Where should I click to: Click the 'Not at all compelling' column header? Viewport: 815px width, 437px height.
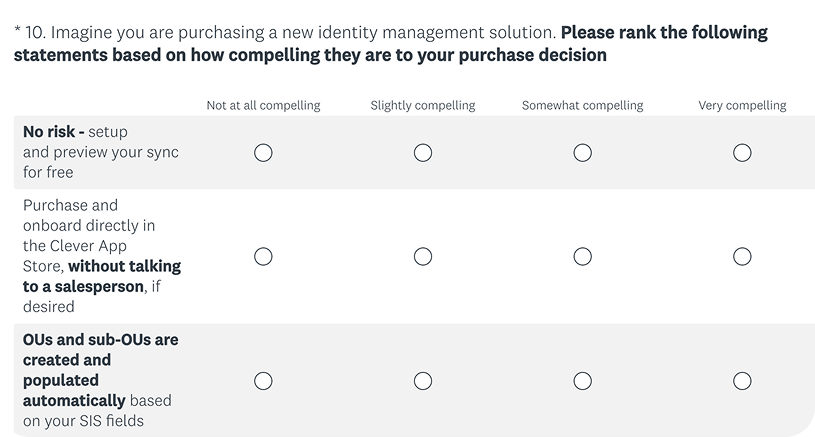point(263,105)
